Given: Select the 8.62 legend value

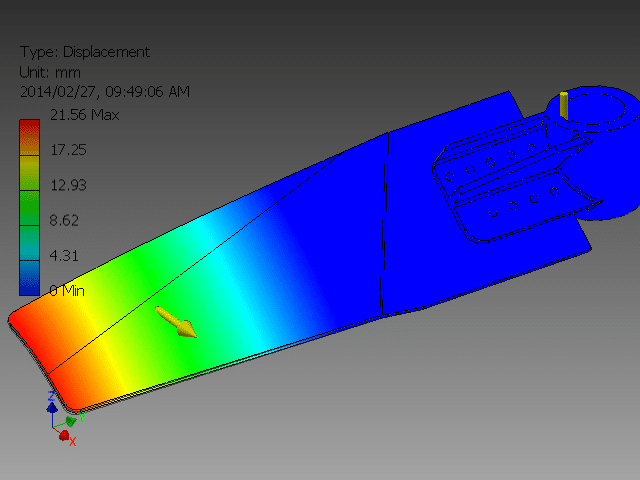Looking at the screenshot, I should tap(65, 220).
